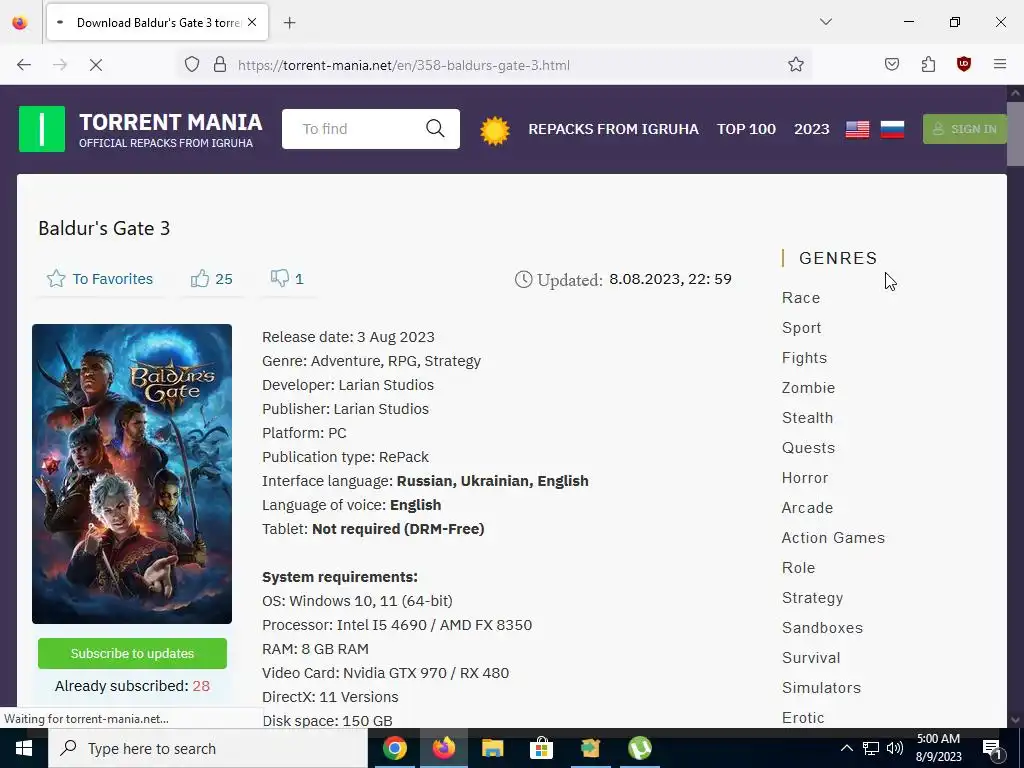Open the Stealth genre link
The image size is (1024, 768).
coord(807,418)
